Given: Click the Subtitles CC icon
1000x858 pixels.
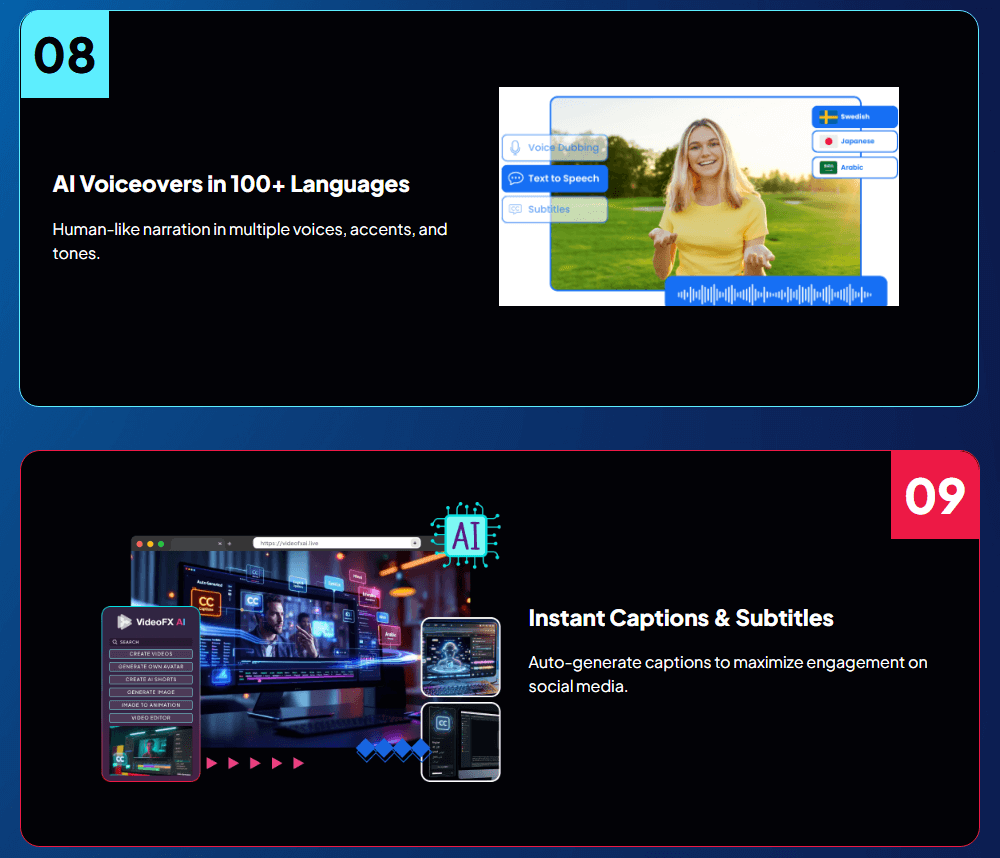Looking at the screenshot, I should click(x=515, y=209).
